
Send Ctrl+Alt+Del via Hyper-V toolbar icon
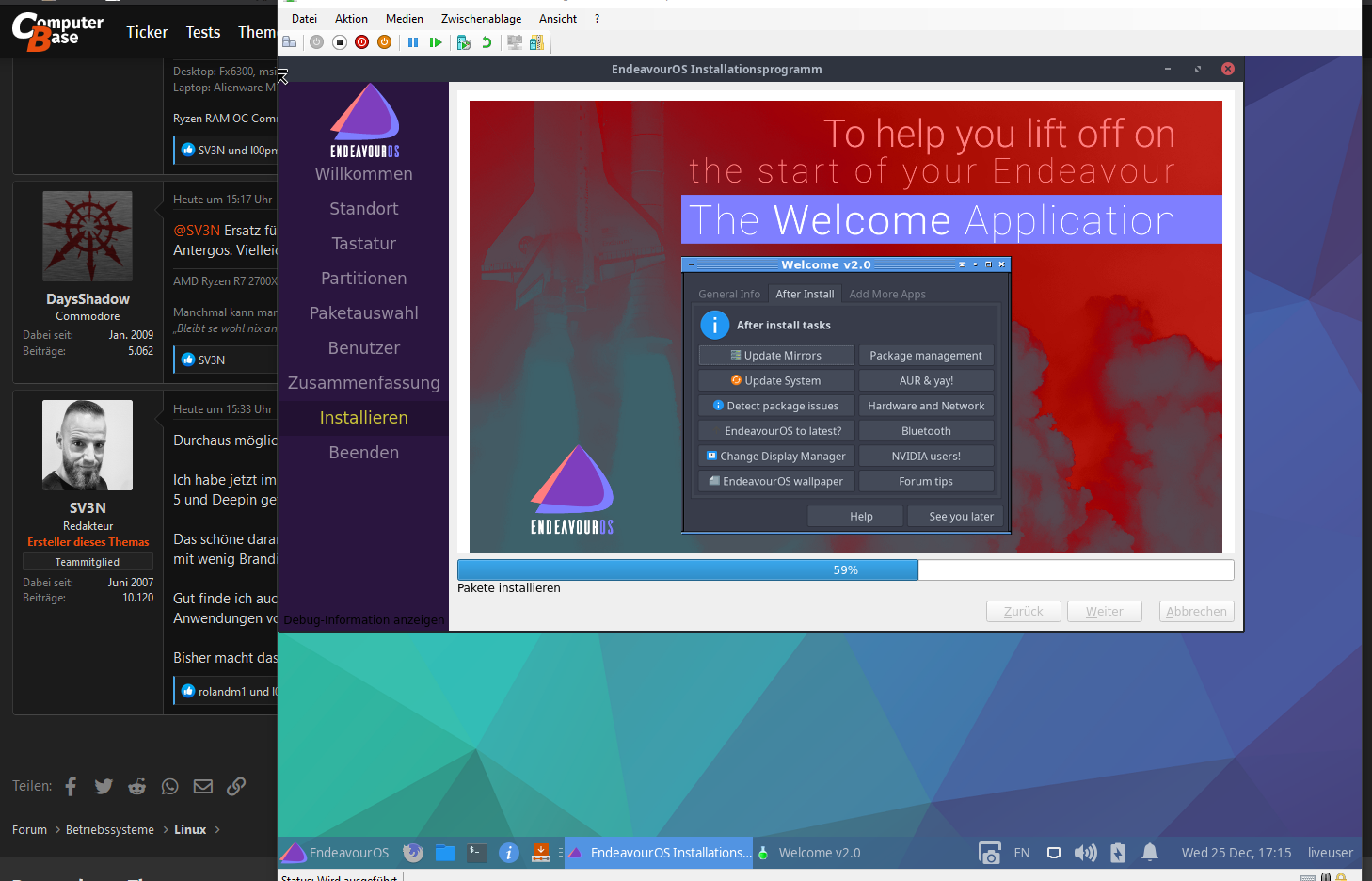tap(289, 41)
